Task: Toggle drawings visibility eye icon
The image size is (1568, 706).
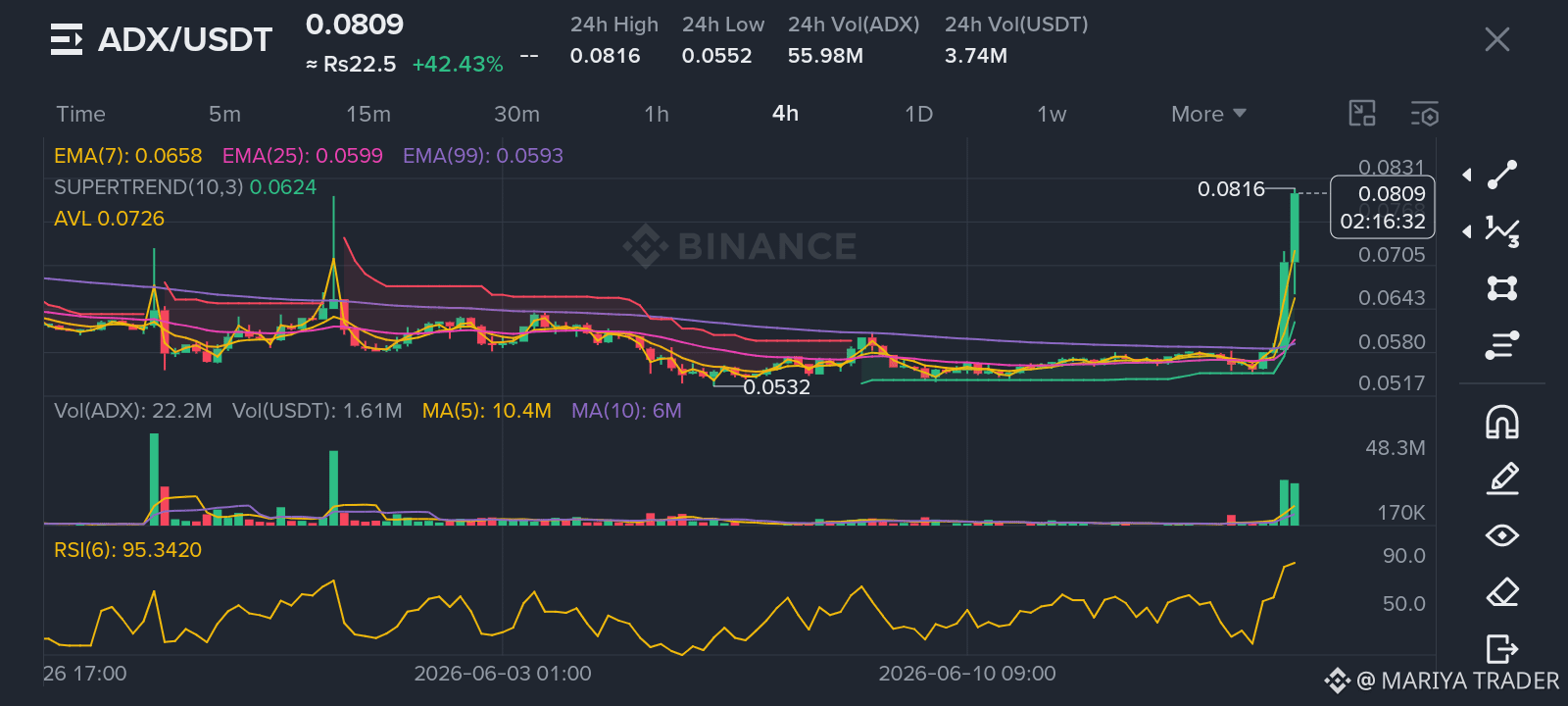Action: coord(1502,535)
